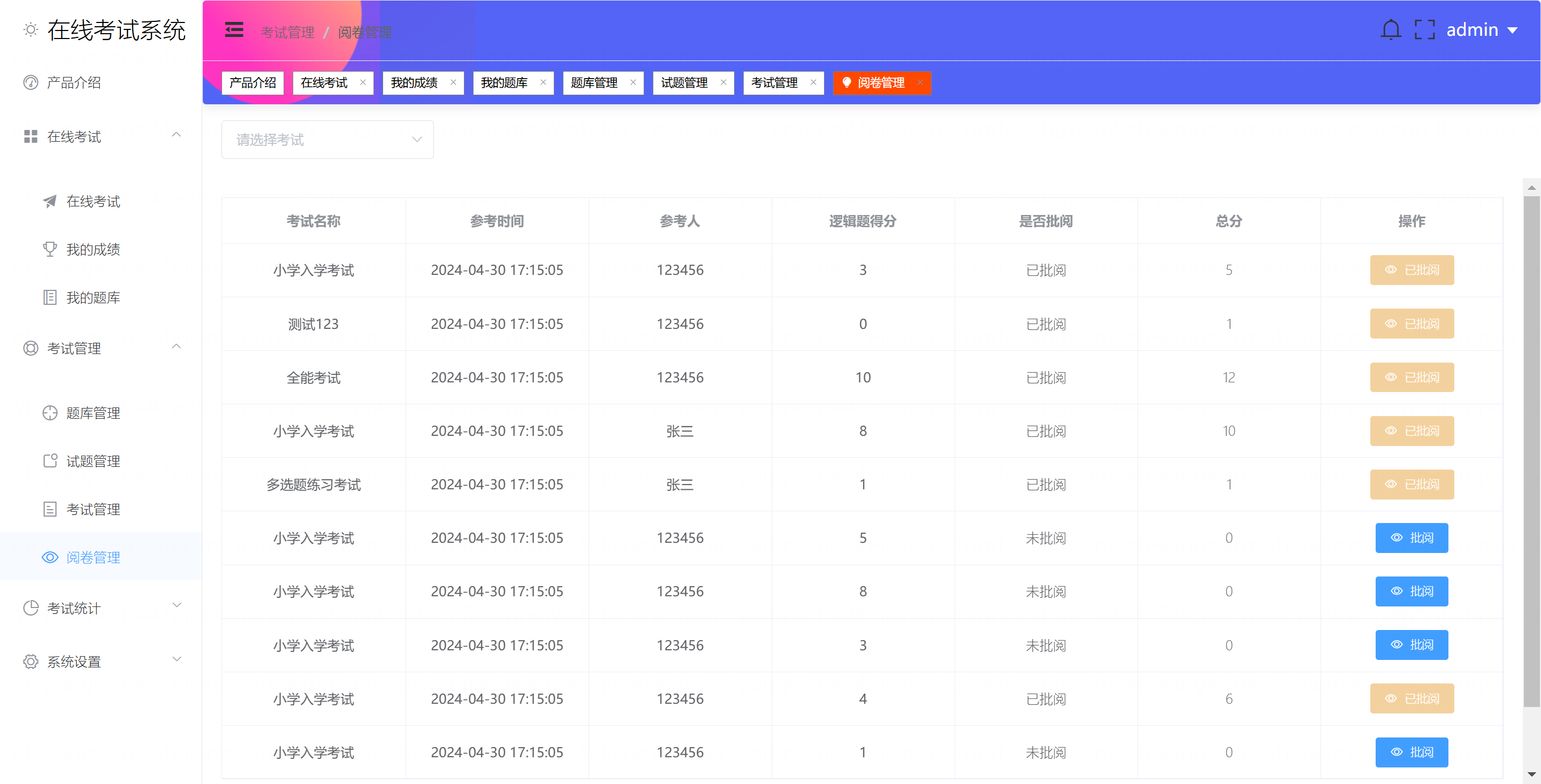Open 试题管理 sidebar item
Image resolution: width=1541 pixels, height=784 pixels.
pyautogui.click(x=93, y=461)
